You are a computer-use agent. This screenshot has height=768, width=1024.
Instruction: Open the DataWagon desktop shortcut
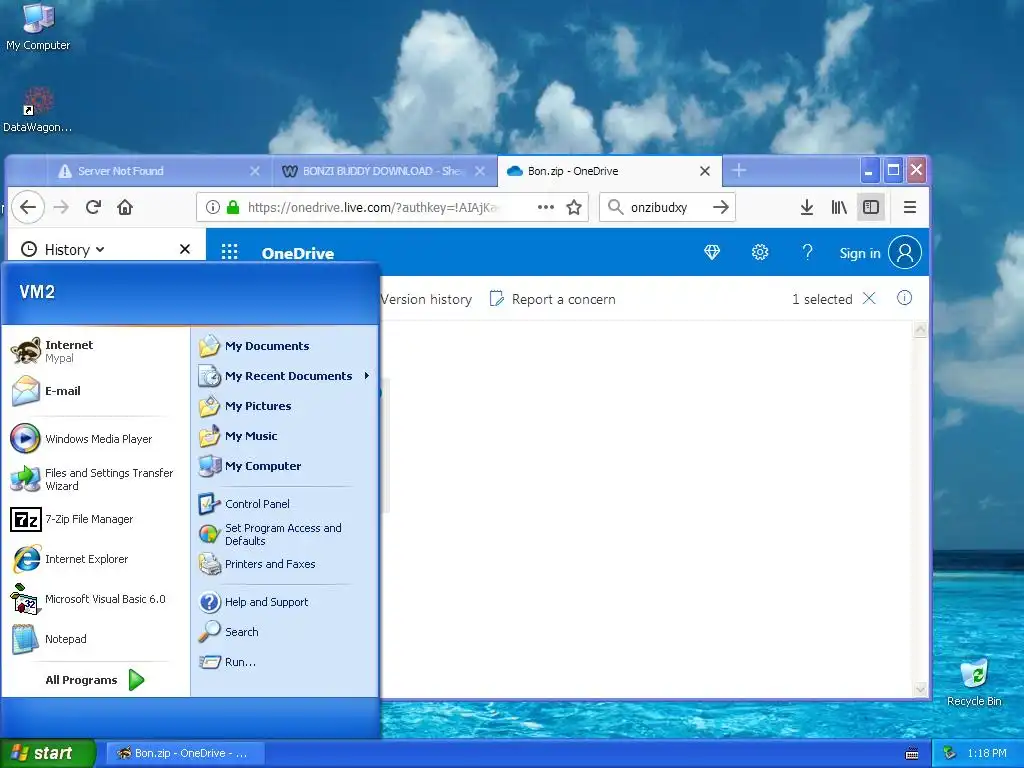tap(37, 110)
